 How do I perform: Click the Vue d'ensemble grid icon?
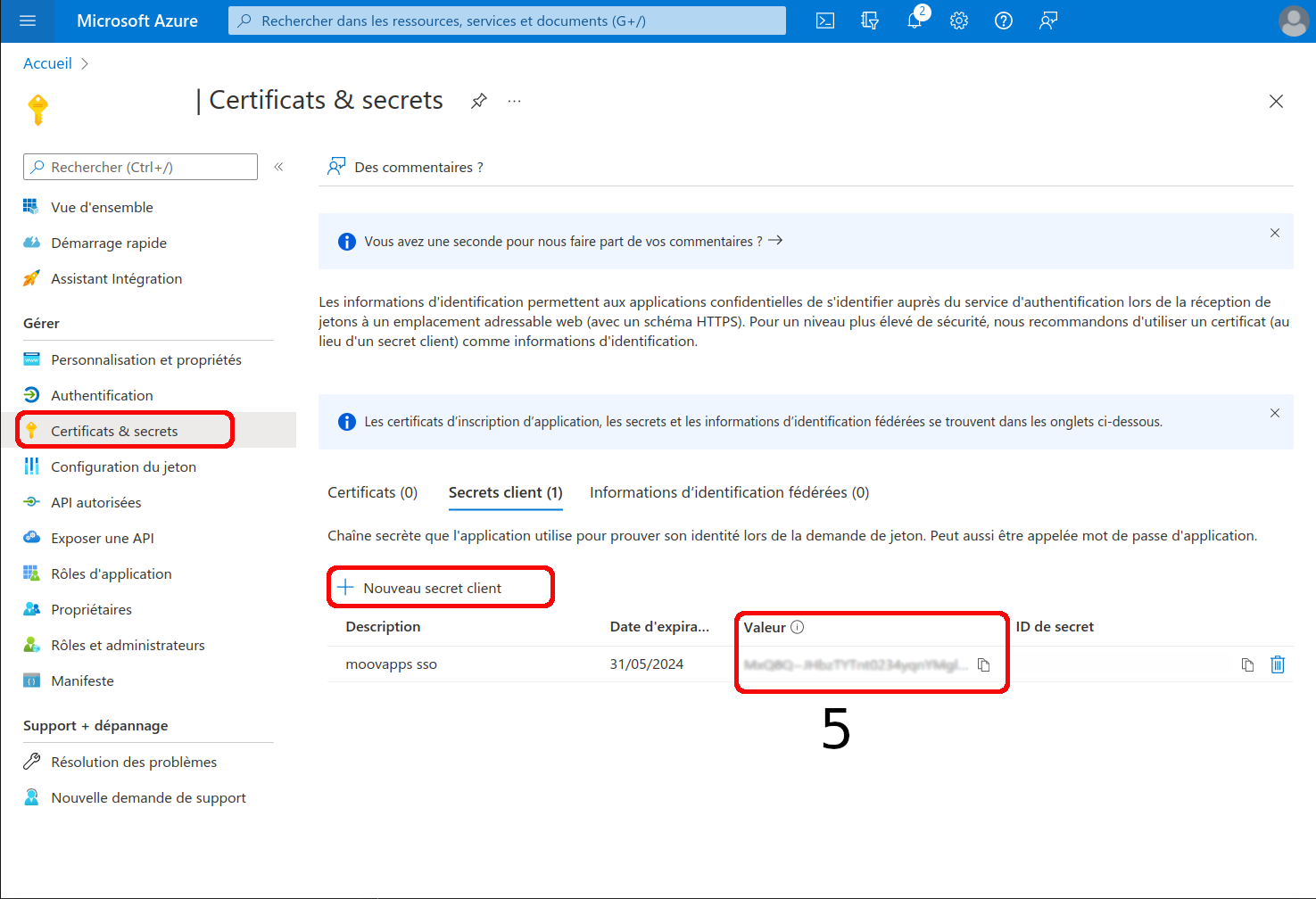[31, 207]
